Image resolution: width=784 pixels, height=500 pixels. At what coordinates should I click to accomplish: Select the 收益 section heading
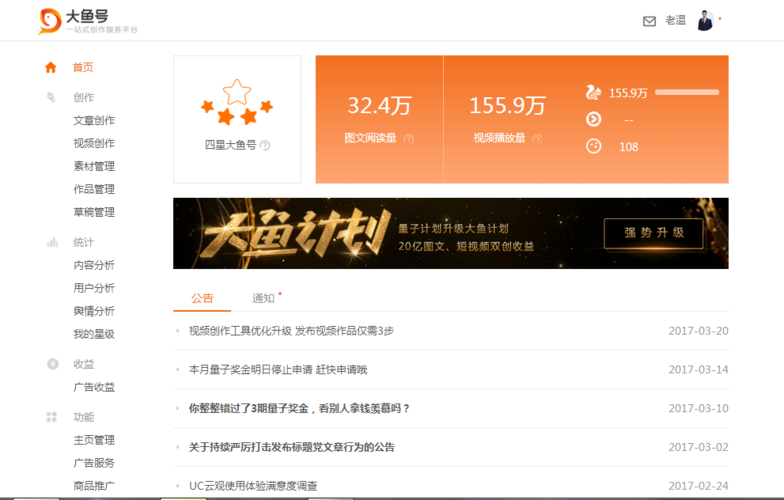point(84,364)
